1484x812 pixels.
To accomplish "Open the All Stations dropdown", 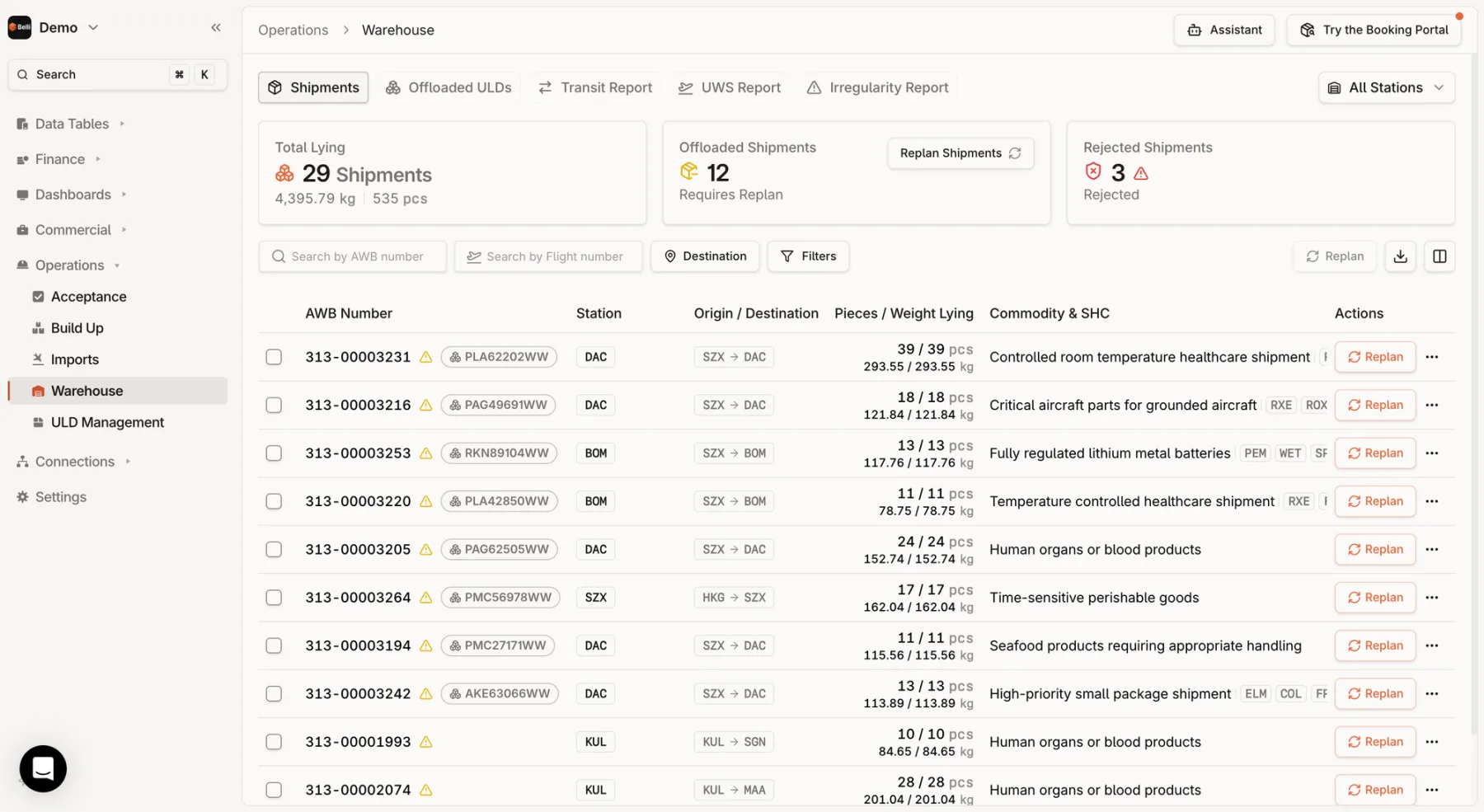I will 1386,87.
